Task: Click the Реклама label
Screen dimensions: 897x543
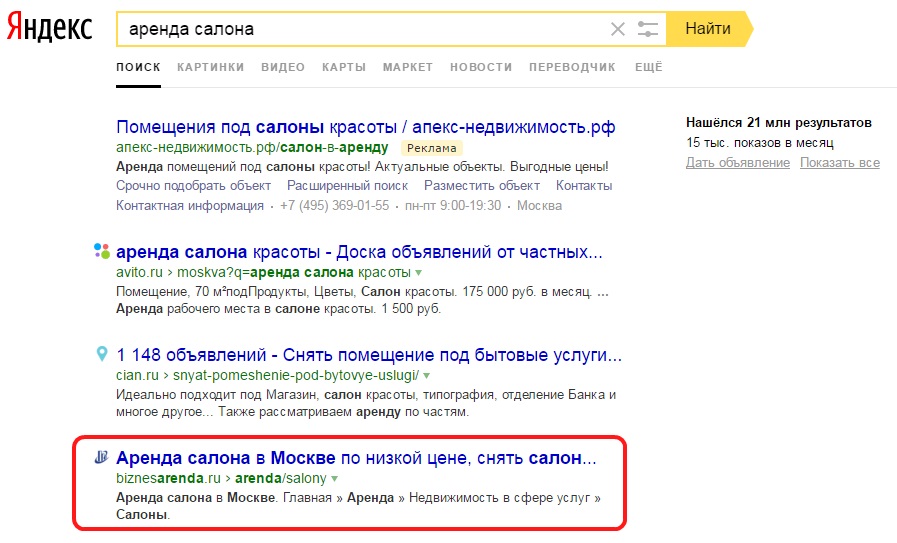Action: click(x=432, y=148)
